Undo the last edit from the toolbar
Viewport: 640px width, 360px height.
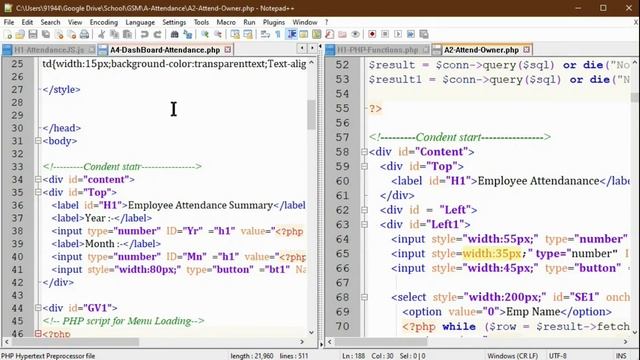pyautogui.click(x=144, y=35)
